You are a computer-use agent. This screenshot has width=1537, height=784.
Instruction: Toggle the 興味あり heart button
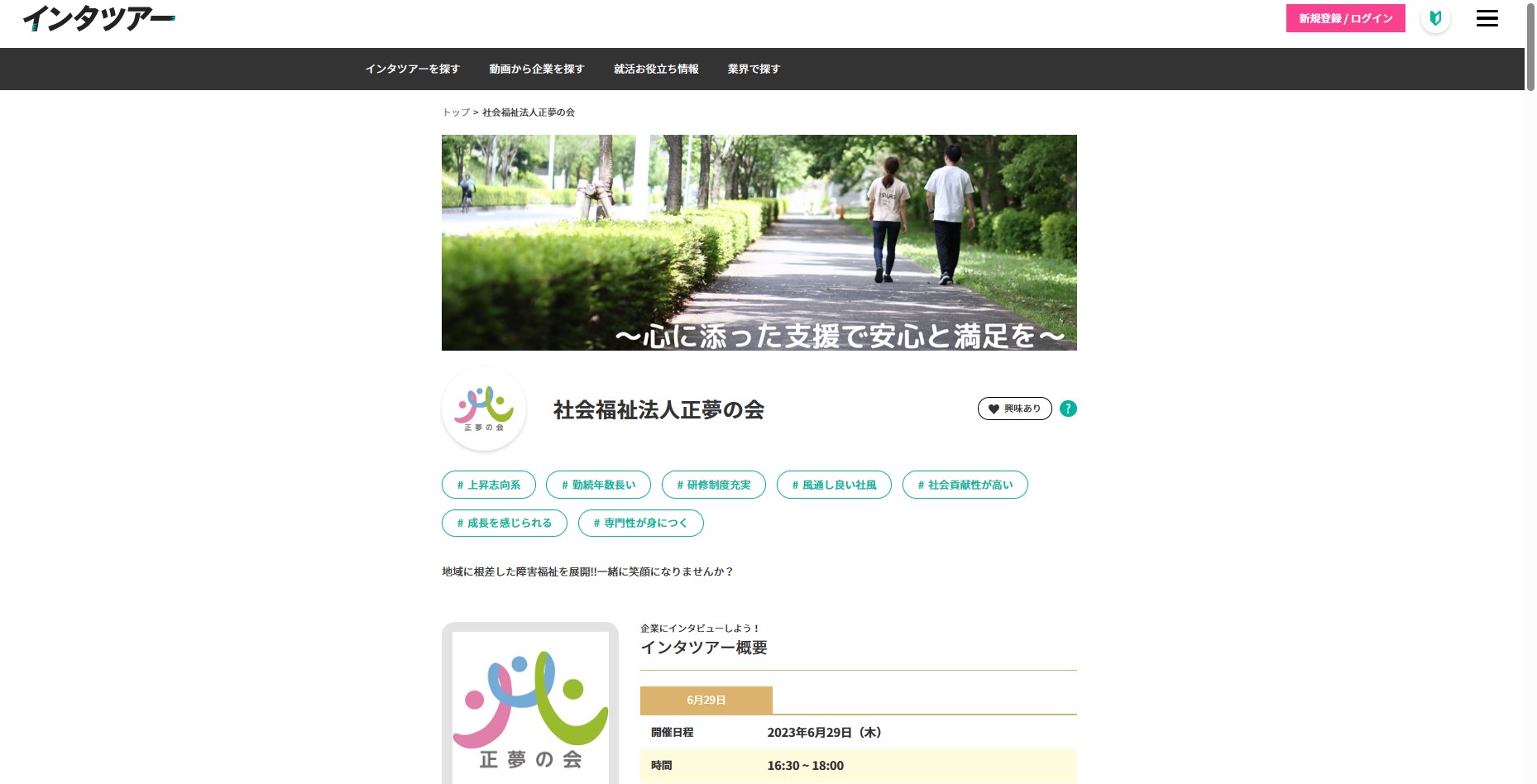tap(1014, 409)
